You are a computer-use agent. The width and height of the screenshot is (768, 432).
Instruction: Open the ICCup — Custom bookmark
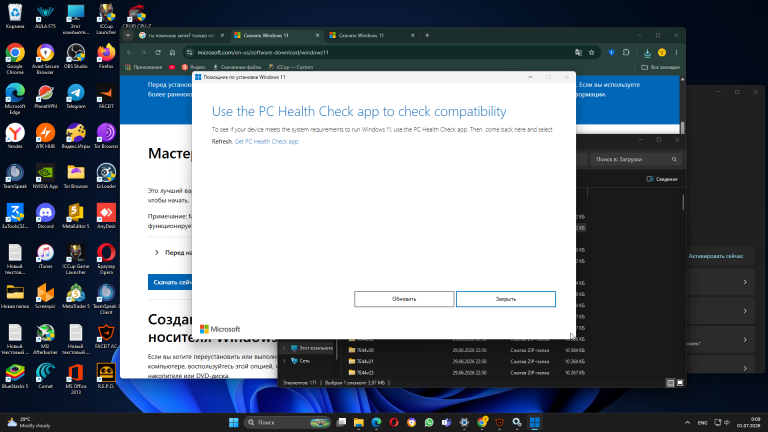click(290, 67)
